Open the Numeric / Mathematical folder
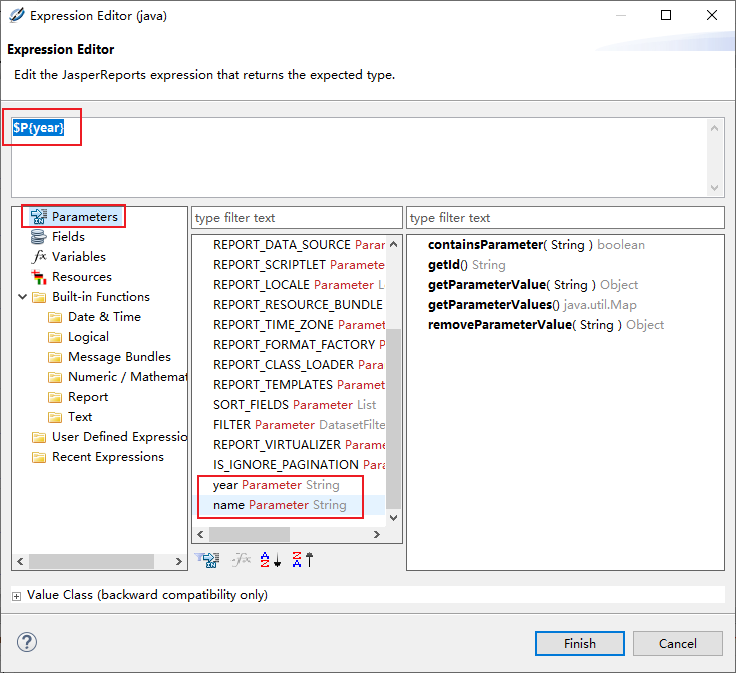This screenshot has height=673, width=736. 128,377
